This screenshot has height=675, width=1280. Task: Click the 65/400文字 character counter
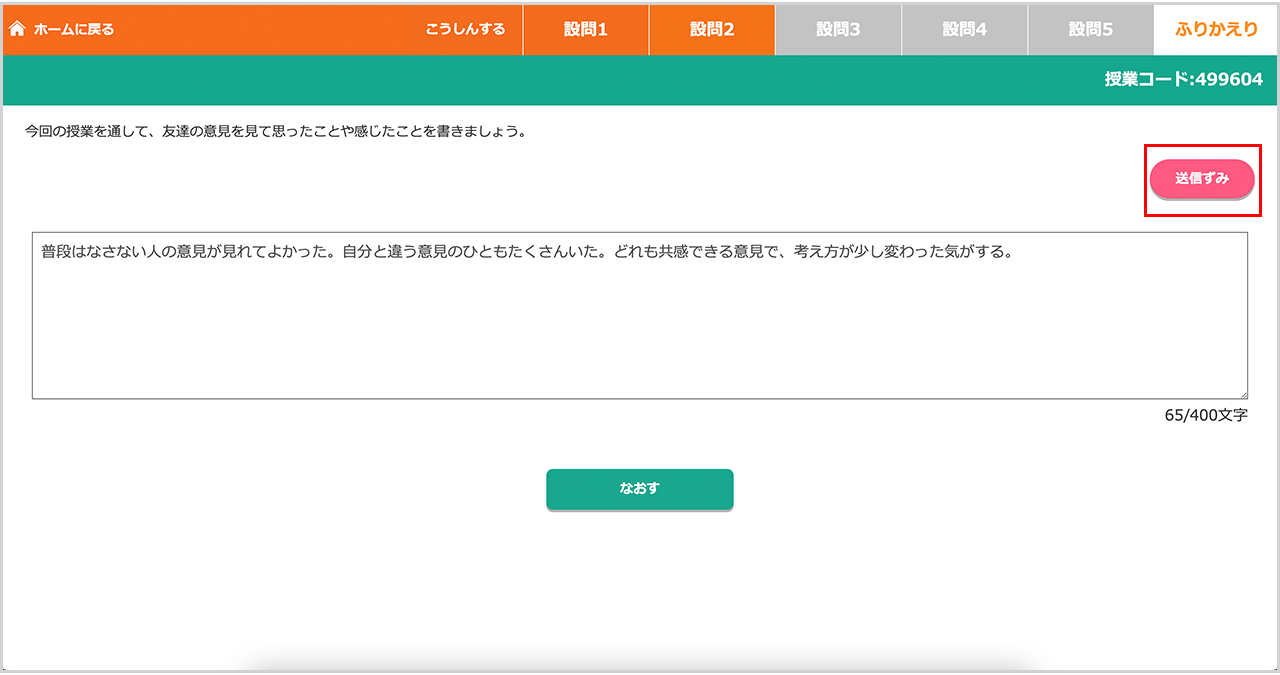1206,415
